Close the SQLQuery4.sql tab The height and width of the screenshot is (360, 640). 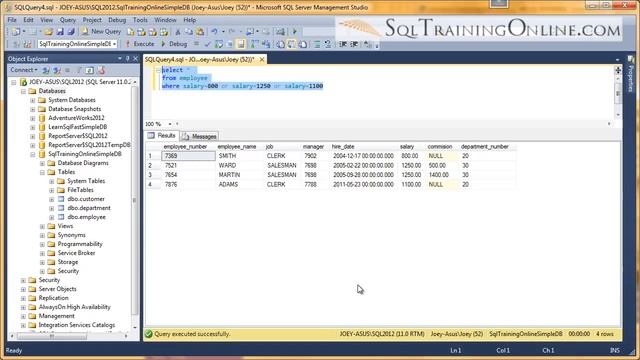[262, 60]
